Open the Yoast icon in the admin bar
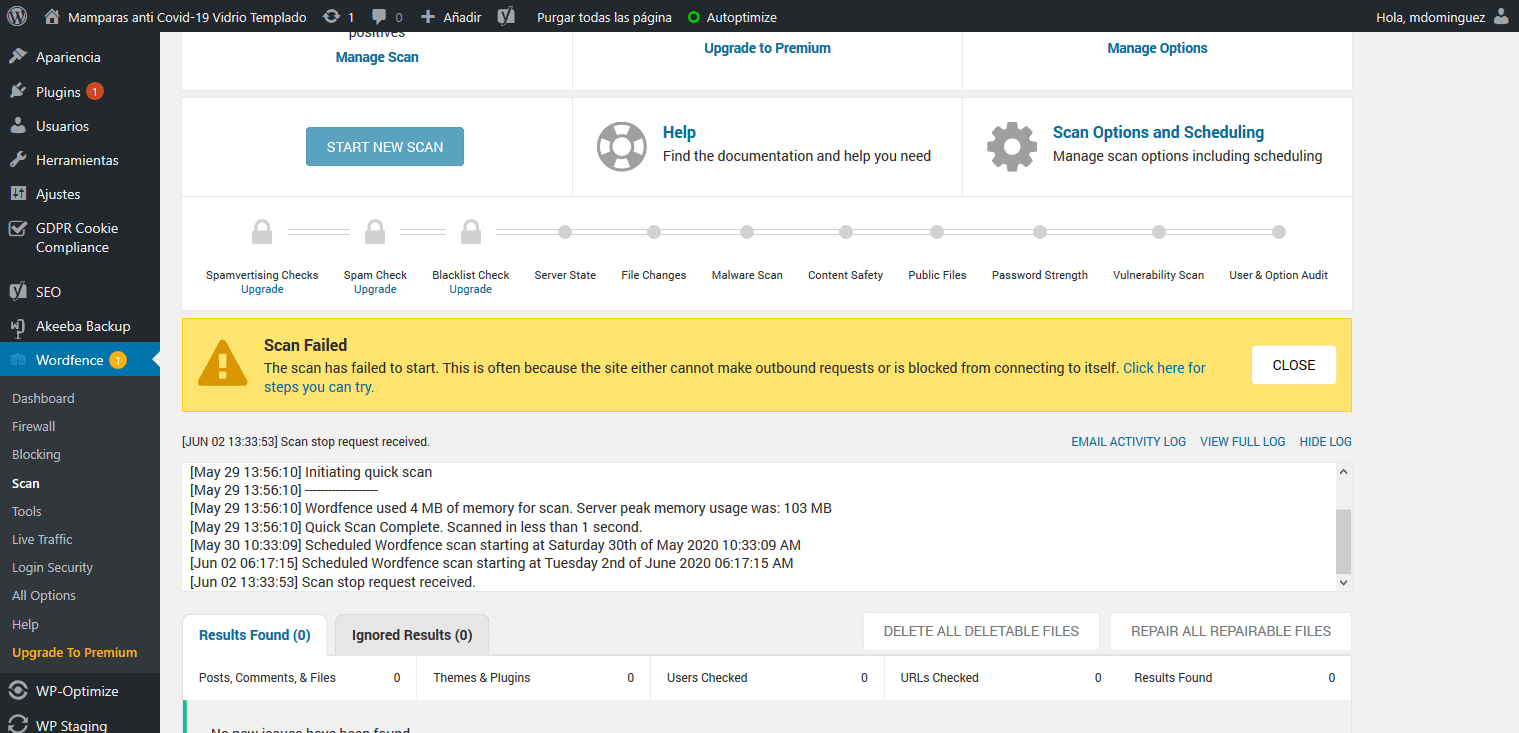Screen dimensions: 1519x733 coord(507,17)
